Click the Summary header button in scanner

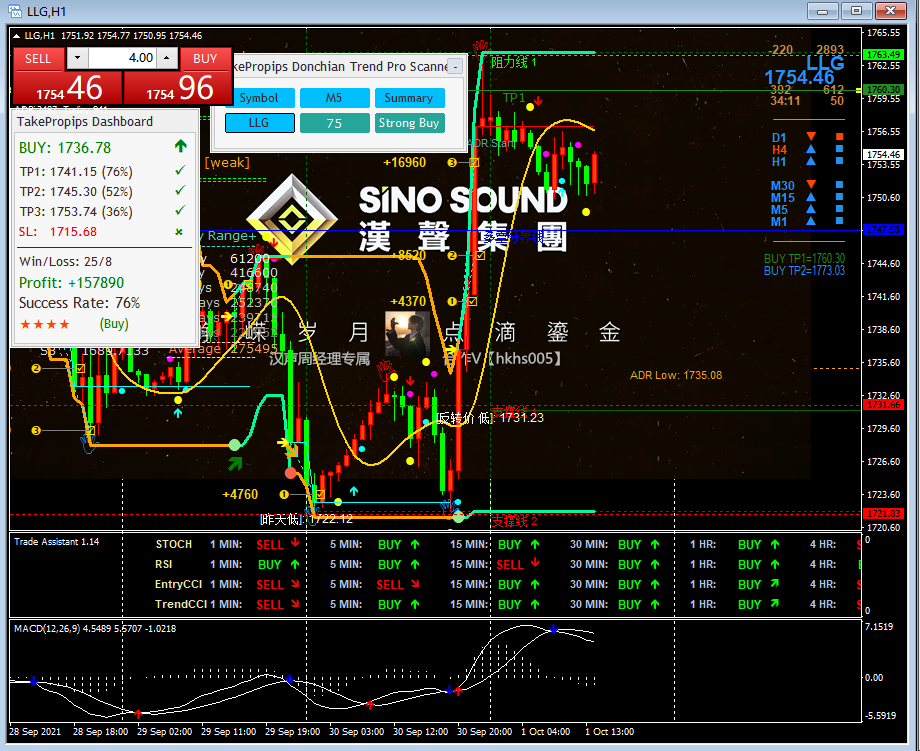coord(409,98)
